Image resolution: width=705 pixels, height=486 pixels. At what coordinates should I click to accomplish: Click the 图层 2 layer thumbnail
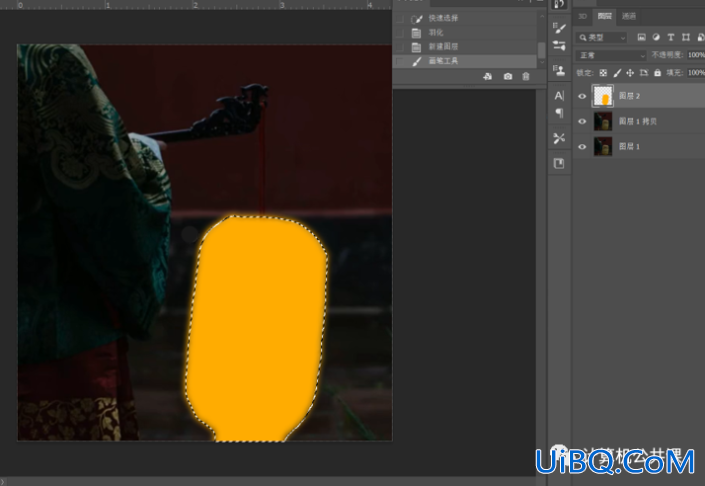[602, 96]
